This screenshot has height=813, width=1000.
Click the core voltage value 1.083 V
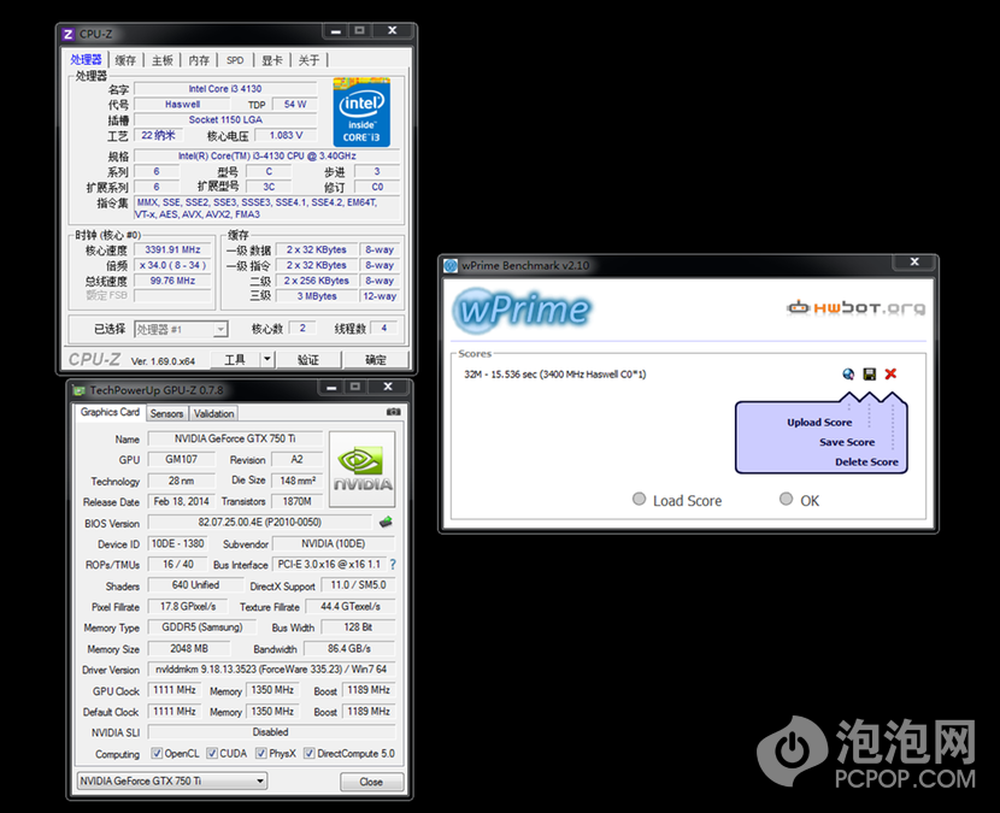pyautogui.click(x=286, y=135)
